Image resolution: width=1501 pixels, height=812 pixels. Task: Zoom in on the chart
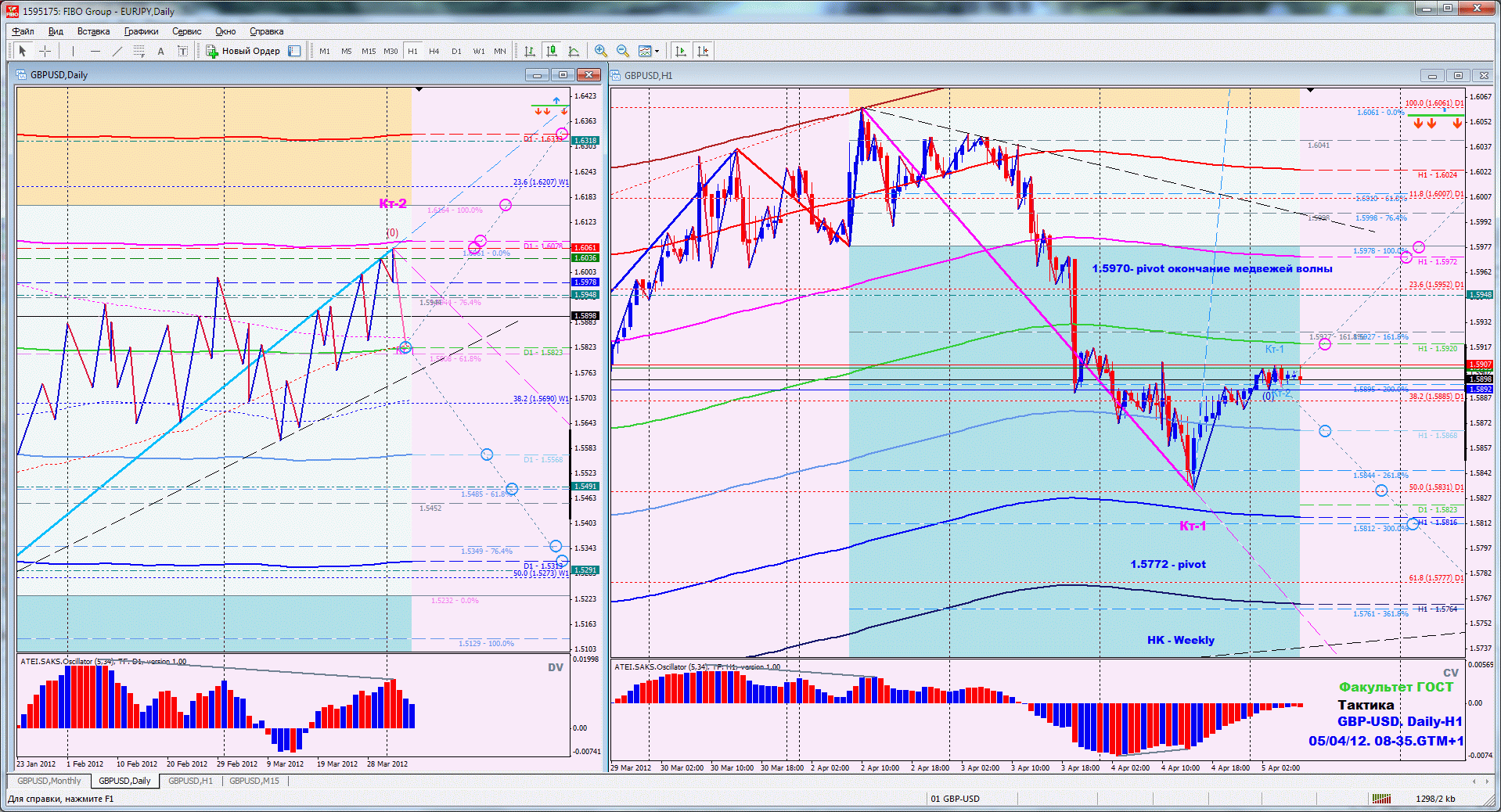(x=601, y=51)
